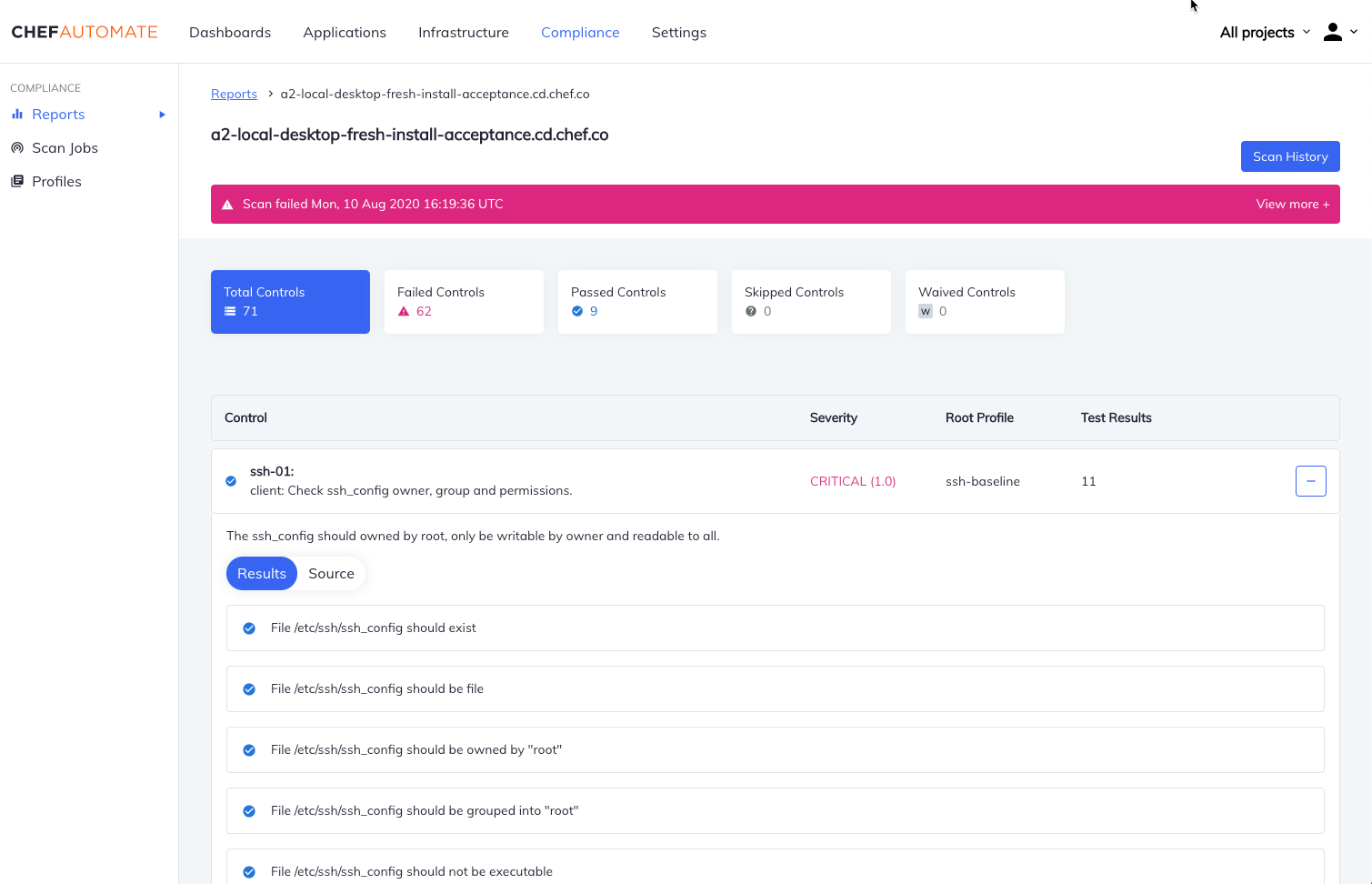Open Profiles via the sidebar profiles icon
This screenshot has width=1372, height=884.
click(x=17, y=181)
